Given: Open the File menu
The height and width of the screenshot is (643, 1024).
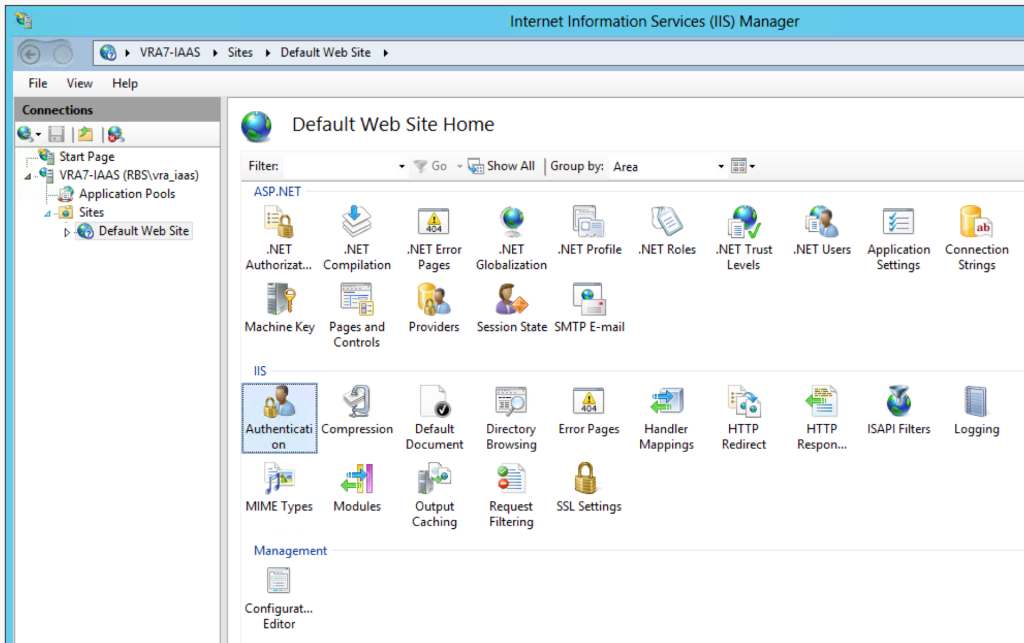Looking at the screenshot, I should (36, 83).
